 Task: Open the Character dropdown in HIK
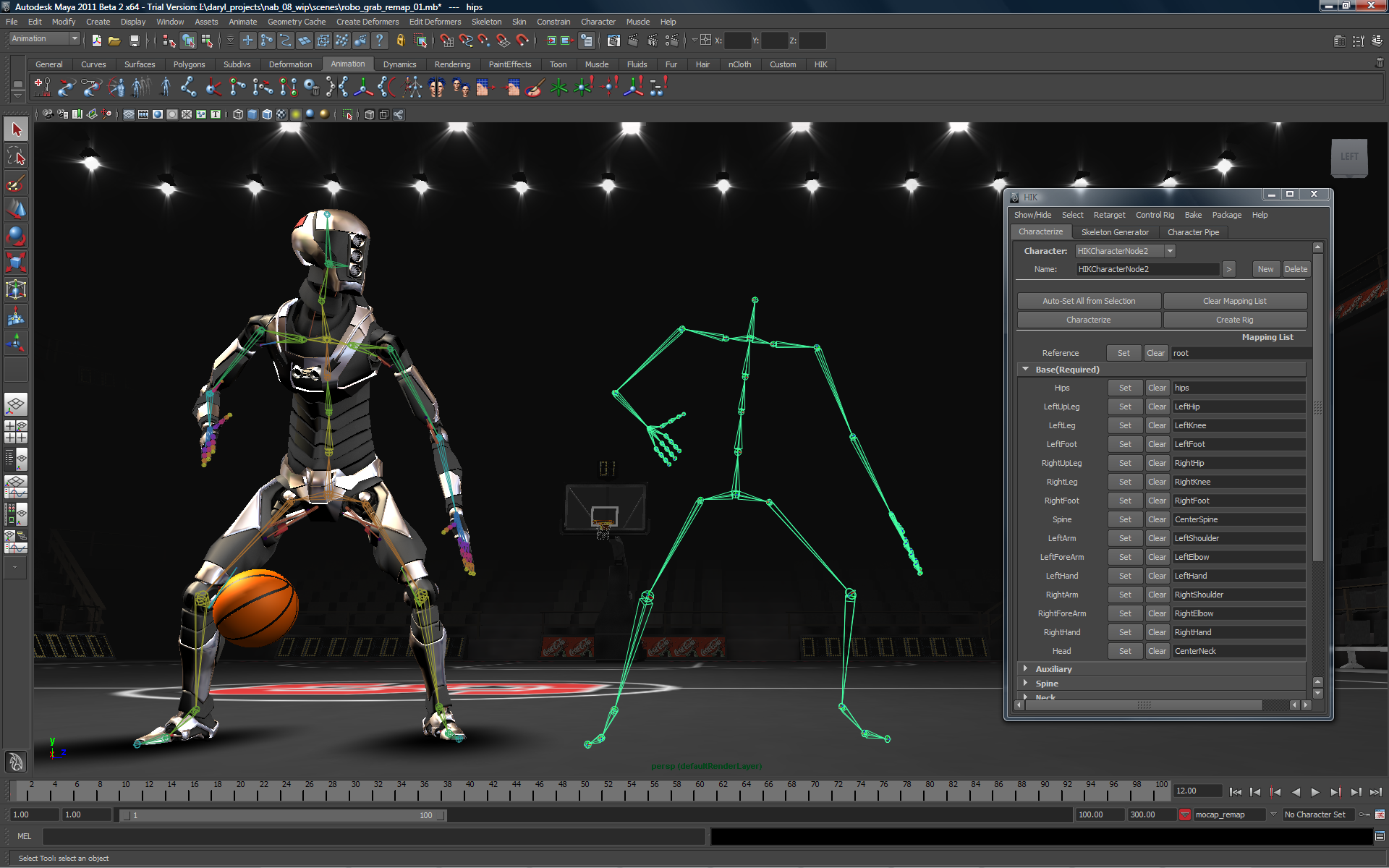coord(1172,251)
